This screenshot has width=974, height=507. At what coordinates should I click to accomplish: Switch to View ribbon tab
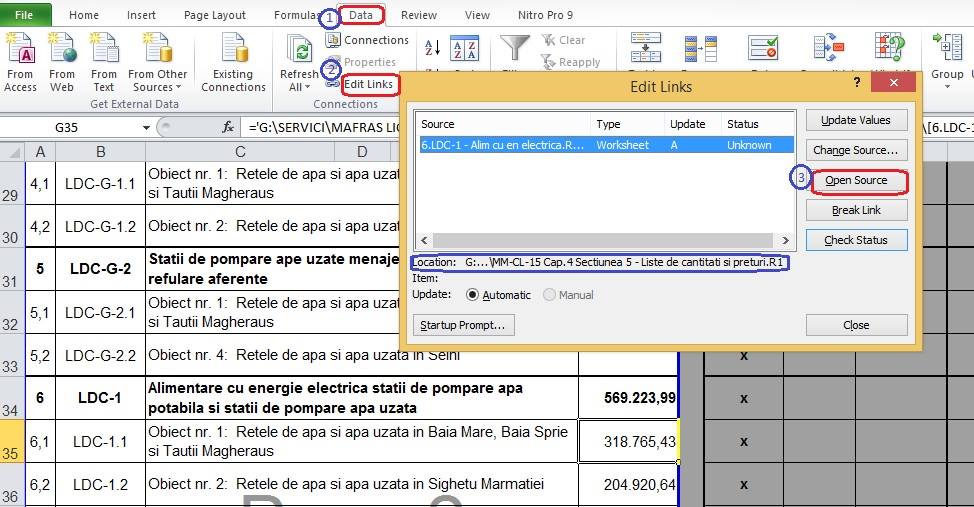[x=477, y=15]
